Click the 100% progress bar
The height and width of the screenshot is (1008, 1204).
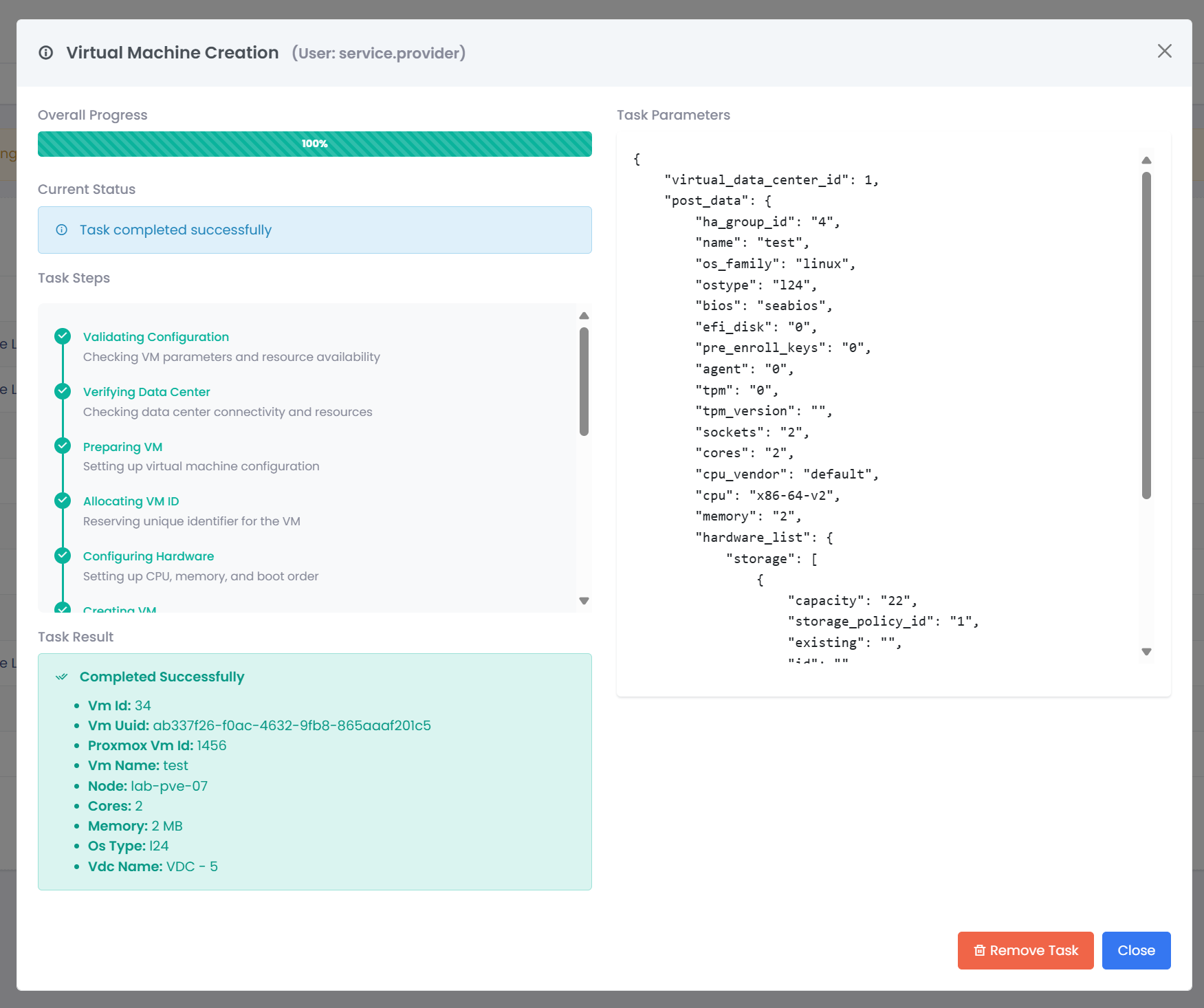point(314,144)
